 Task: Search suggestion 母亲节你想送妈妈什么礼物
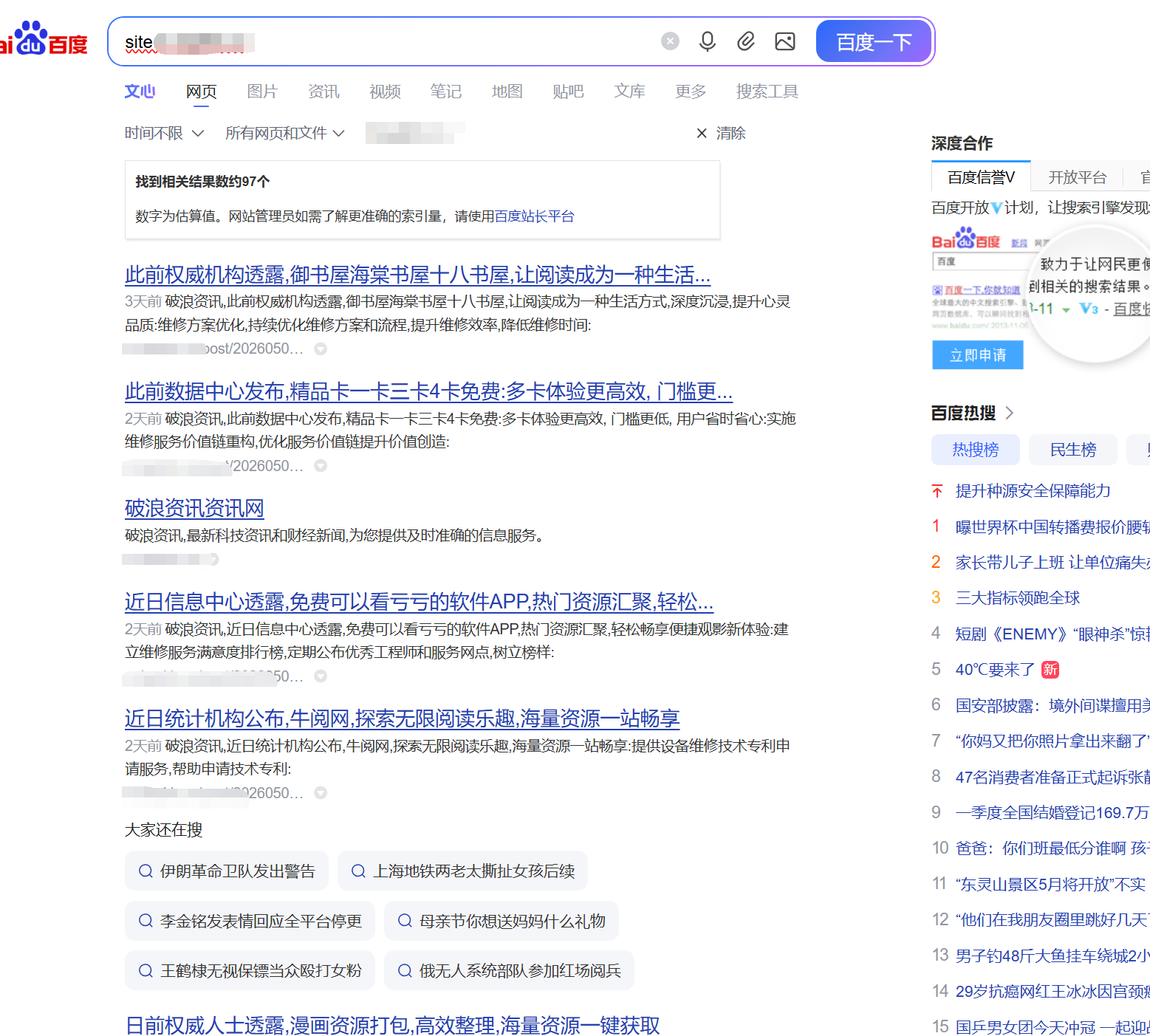(502, 921)
